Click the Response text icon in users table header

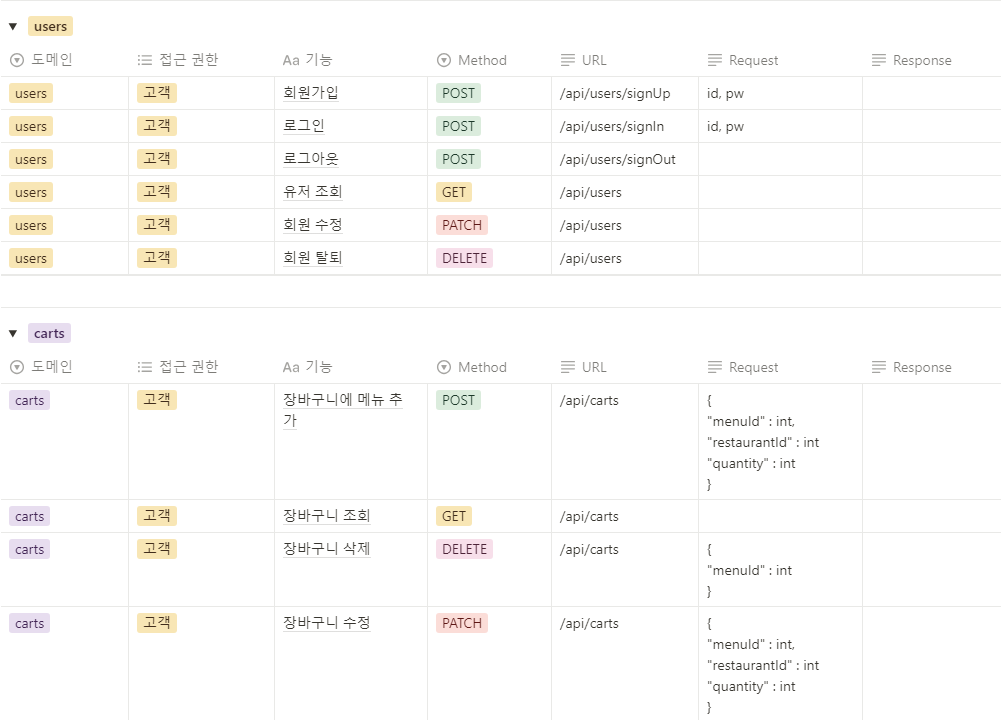pyautogui.click(x=879, y=60)
